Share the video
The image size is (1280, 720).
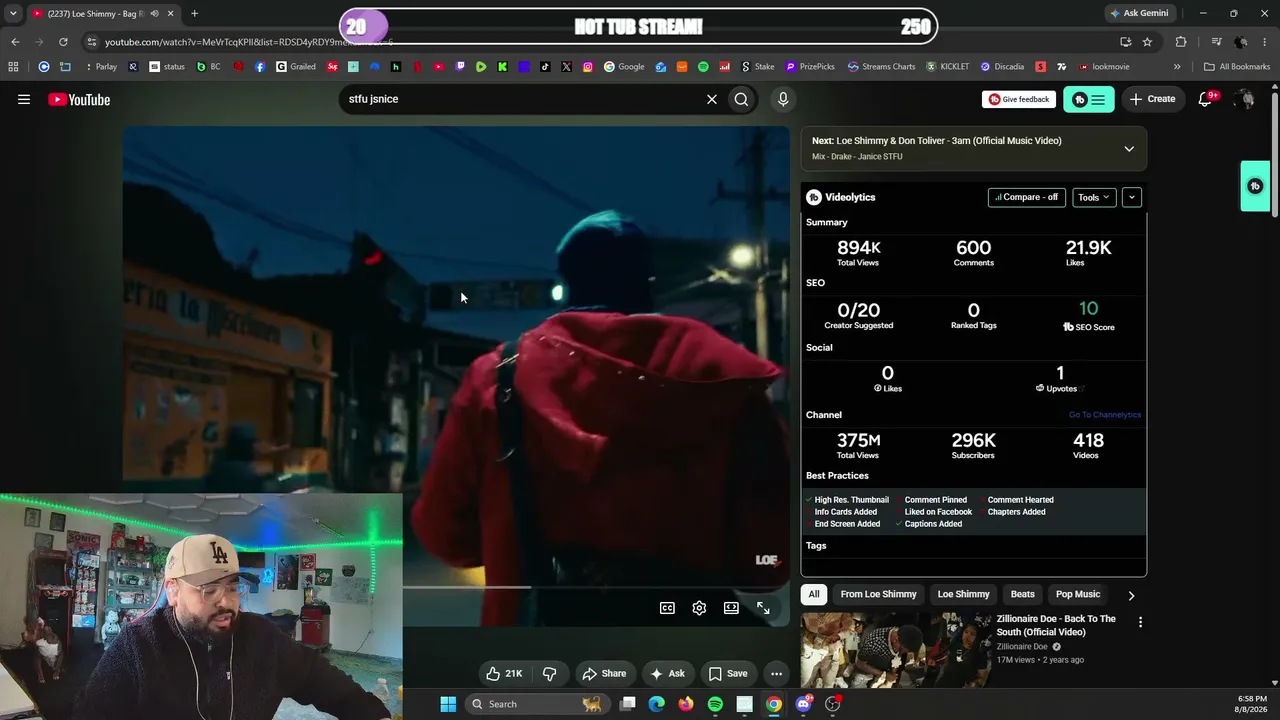click(x=604, y=674)
